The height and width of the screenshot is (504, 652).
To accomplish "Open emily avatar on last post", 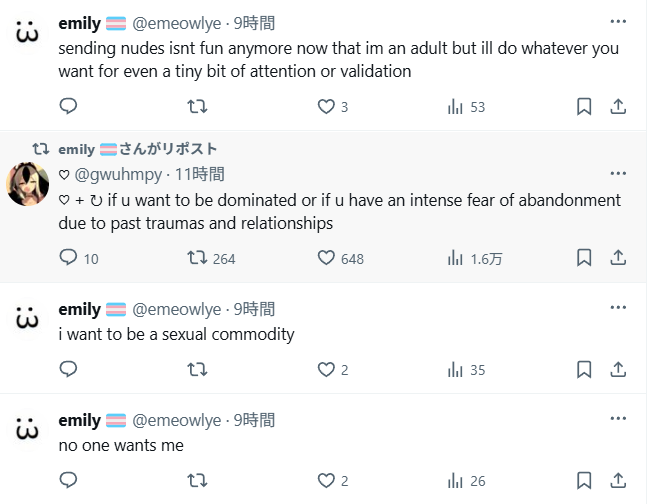I will point(27,430).
